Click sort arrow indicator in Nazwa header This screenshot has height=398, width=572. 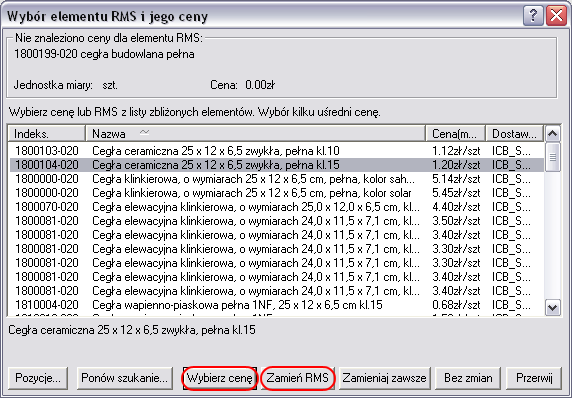click(144, 132)
